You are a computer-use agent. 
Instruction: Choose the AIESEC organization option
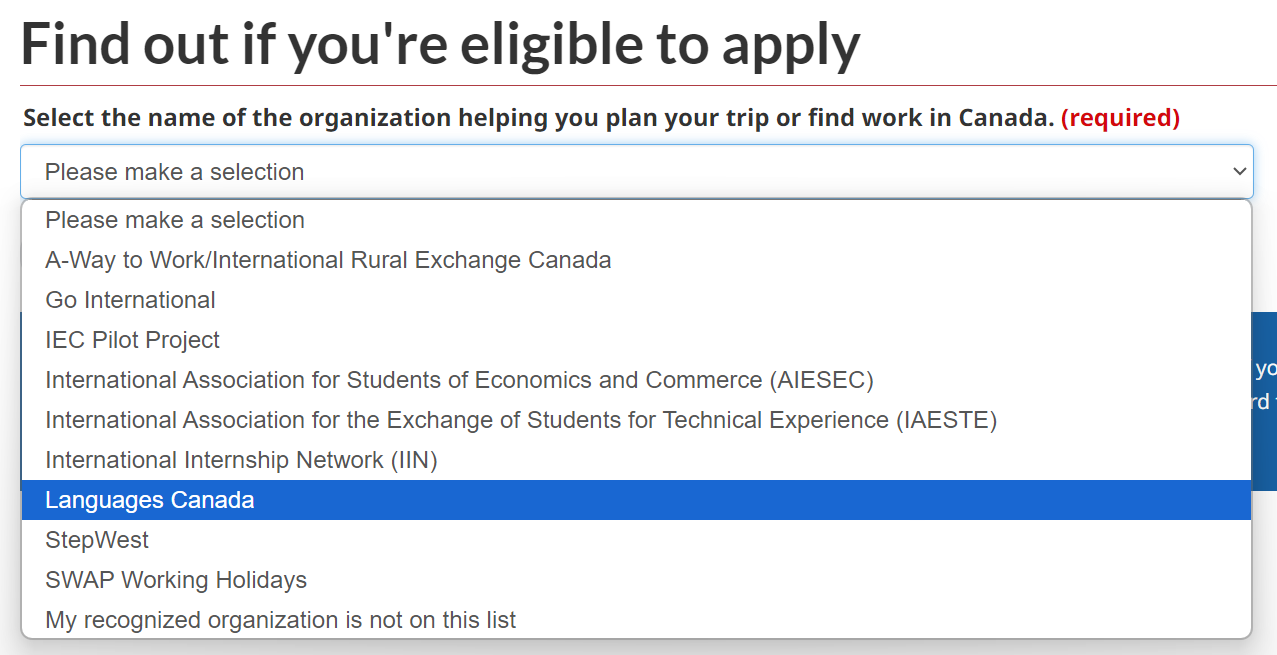636,380
